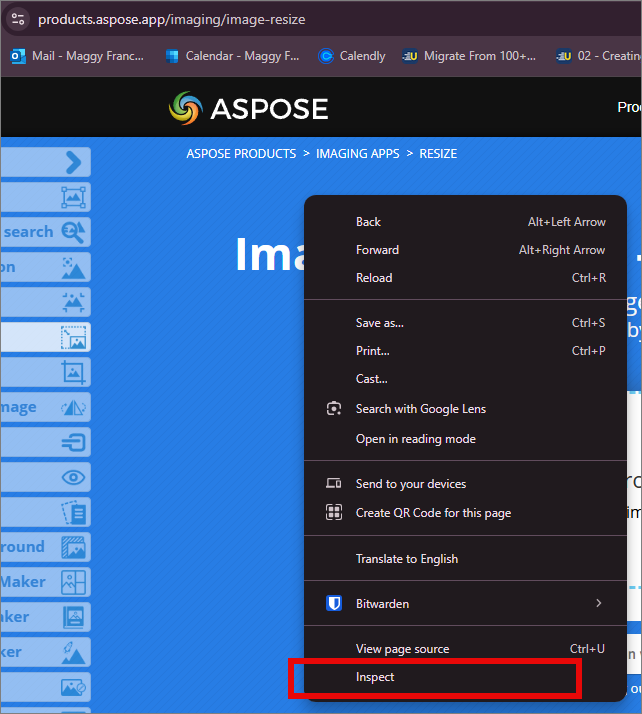This screenshot has height=714, width=642.
Task: Click the rocket mountain sidebar icon
Action: [x=73, y=652]
